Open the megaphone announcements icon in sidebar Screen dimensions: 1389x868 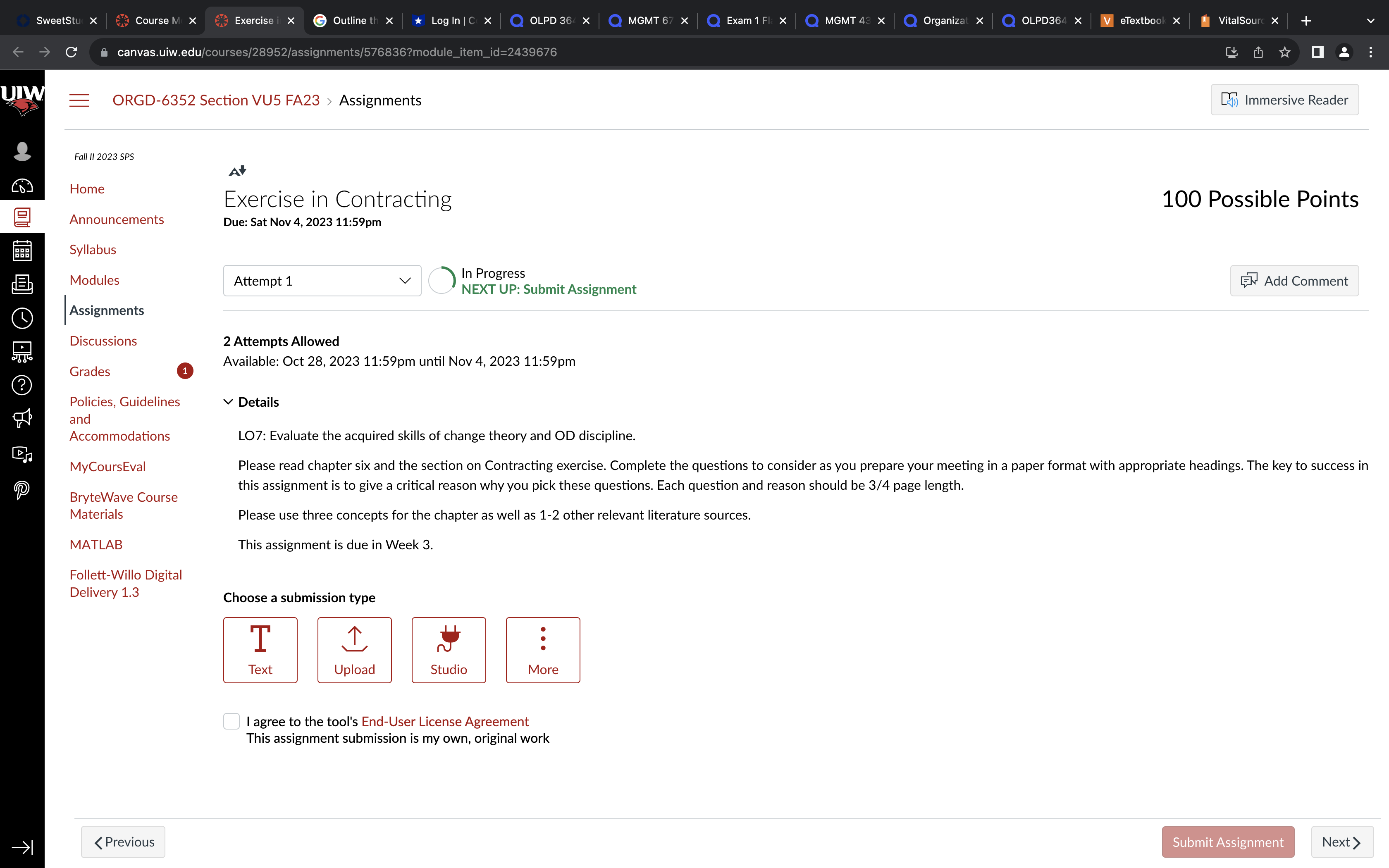22,418
